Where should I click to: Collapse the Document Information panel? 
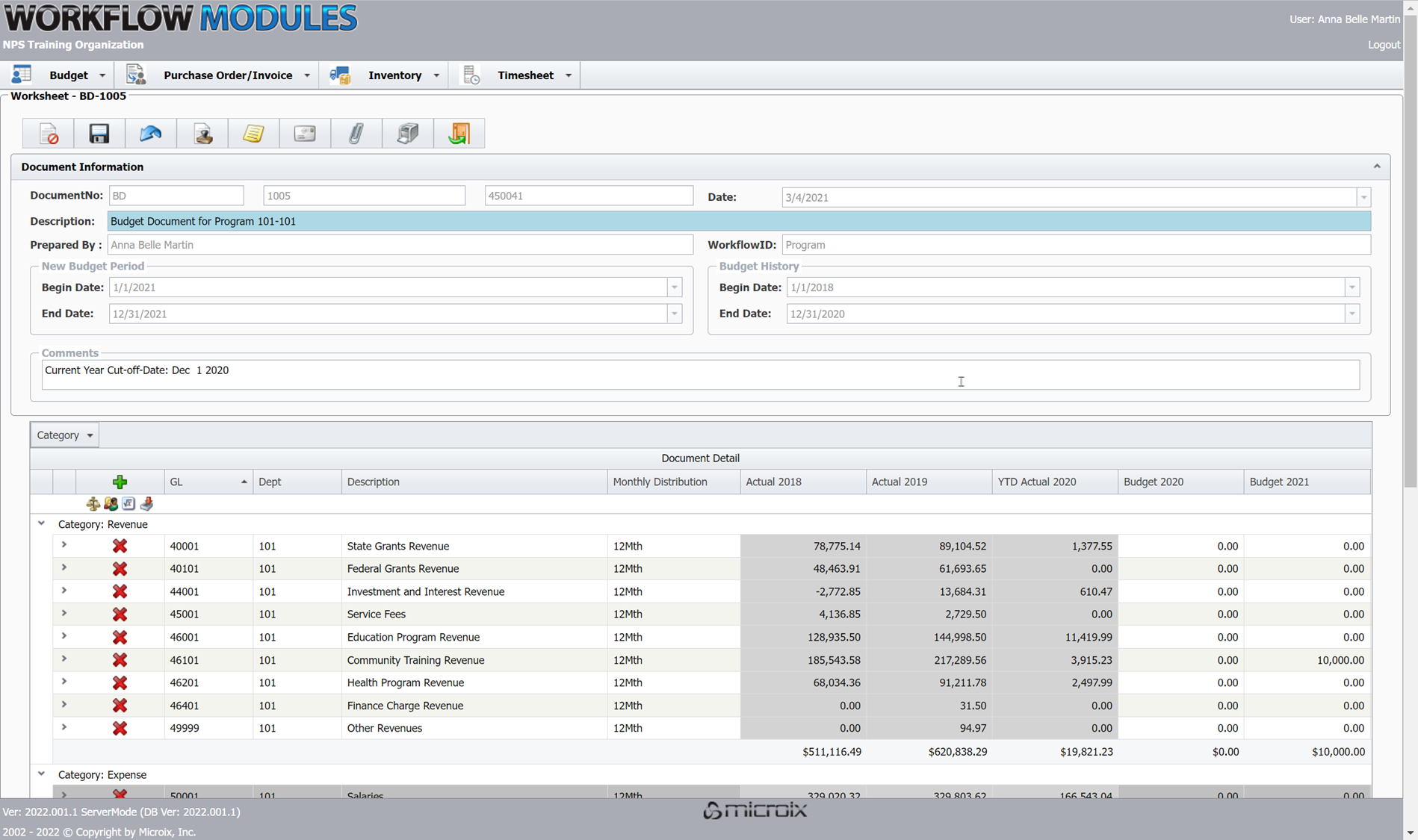[1376, 167]
